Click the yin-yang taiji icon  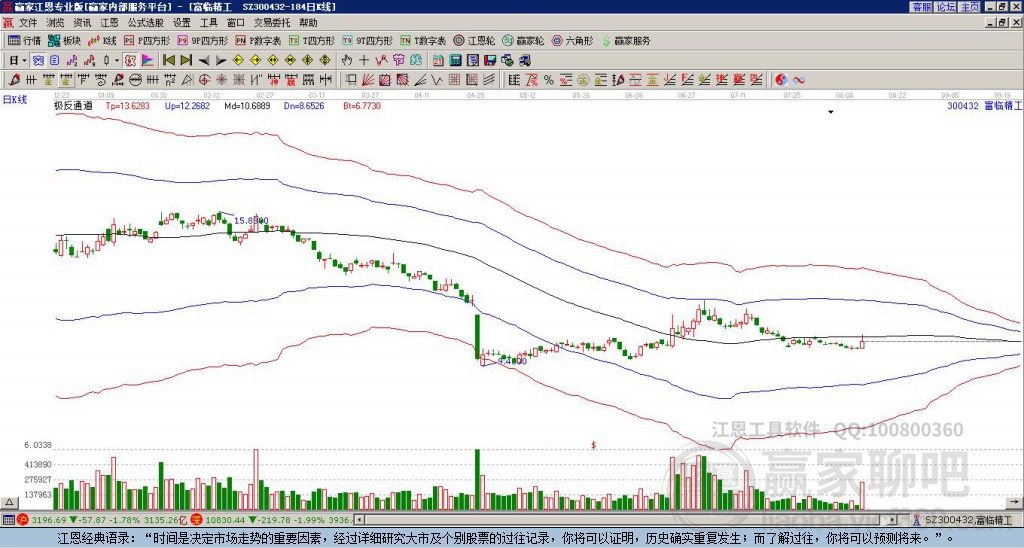(x=781, y=80)
